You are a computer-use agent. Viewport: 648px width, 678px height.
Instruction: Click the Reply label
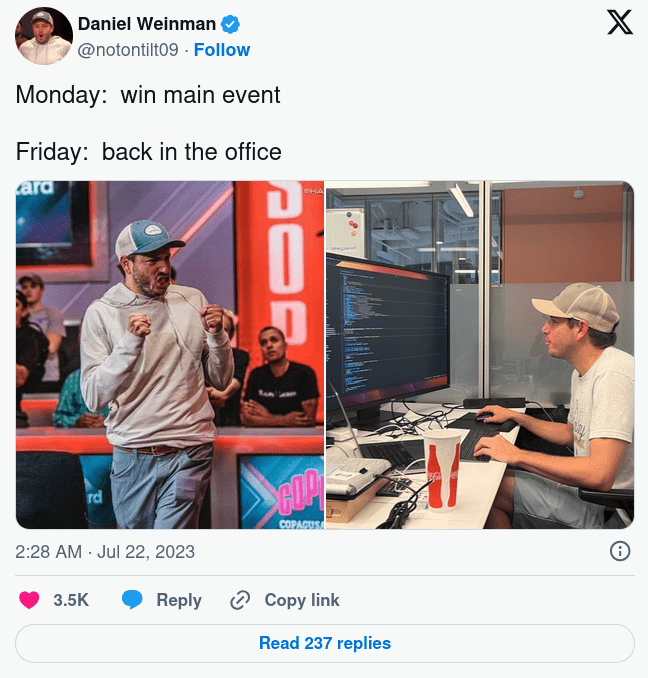click(179, 600)
